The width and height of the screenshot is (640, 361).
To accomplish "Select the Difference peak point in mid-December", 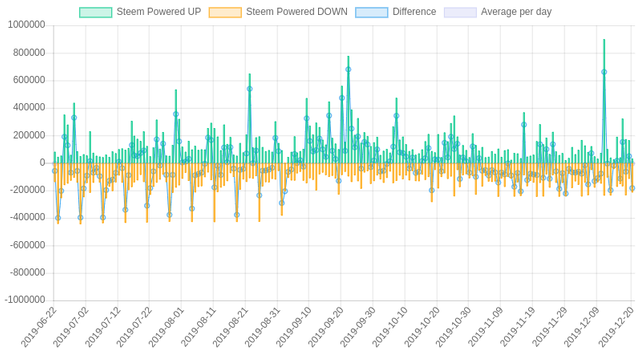I will (604, 72).
